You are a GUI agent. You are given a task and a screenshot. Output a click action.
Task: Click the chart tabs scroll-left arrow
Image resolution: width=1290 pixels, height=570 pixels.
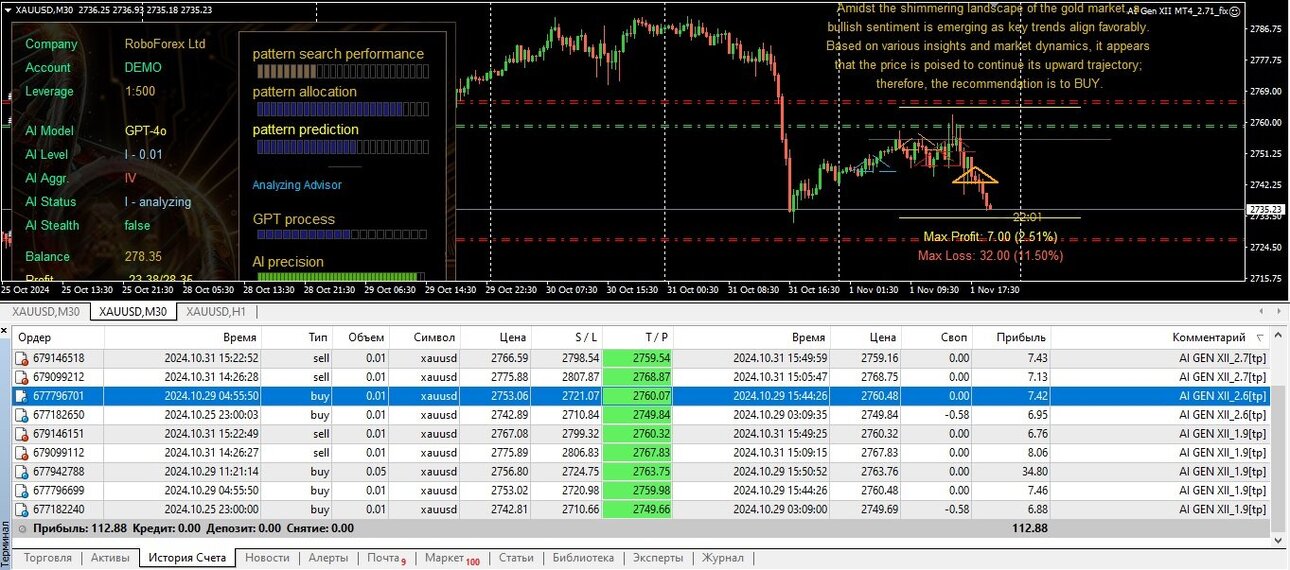click(1260, 312)
